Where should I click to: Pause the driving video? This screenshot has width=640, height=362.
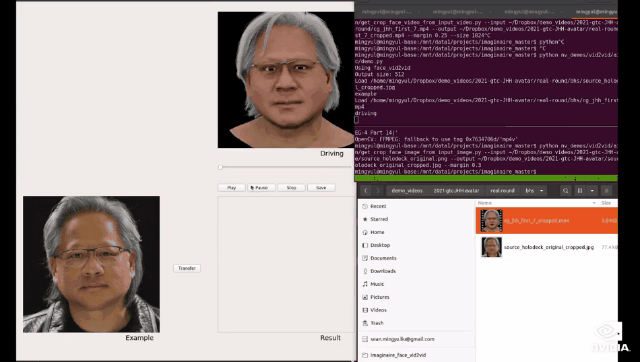(261, 188)
